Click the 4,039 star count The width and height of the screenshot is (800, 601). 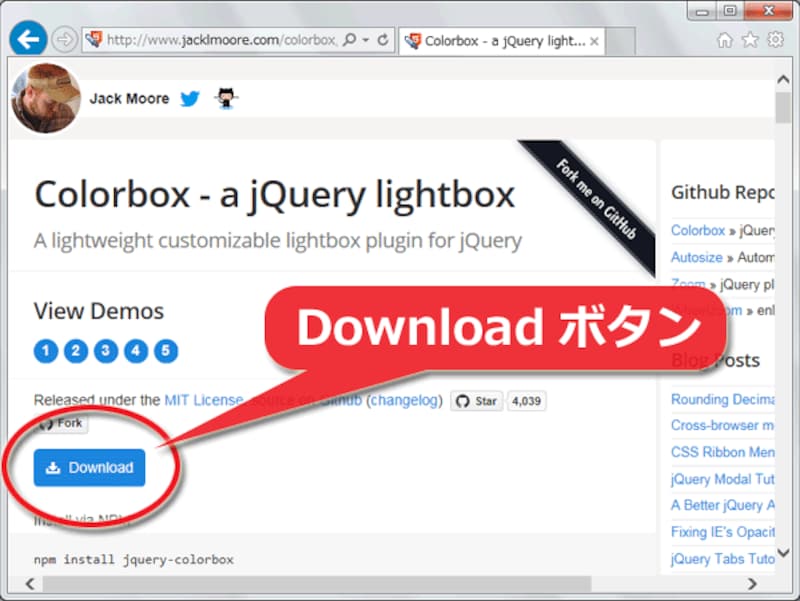(526, 401)
